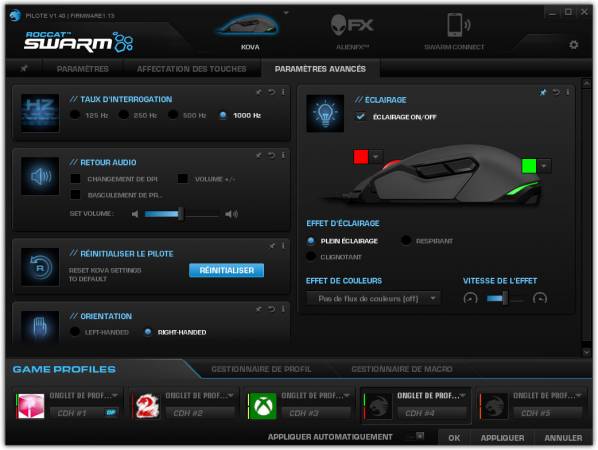
Task: Reset the Retour Audio panel with undo icon
Action: tap(271, 155)
